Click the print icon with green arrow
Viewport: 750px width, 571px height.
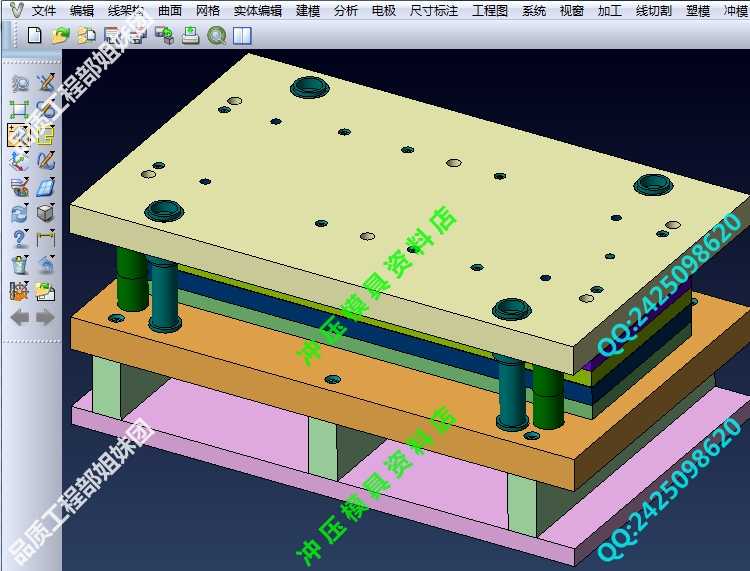190,36
